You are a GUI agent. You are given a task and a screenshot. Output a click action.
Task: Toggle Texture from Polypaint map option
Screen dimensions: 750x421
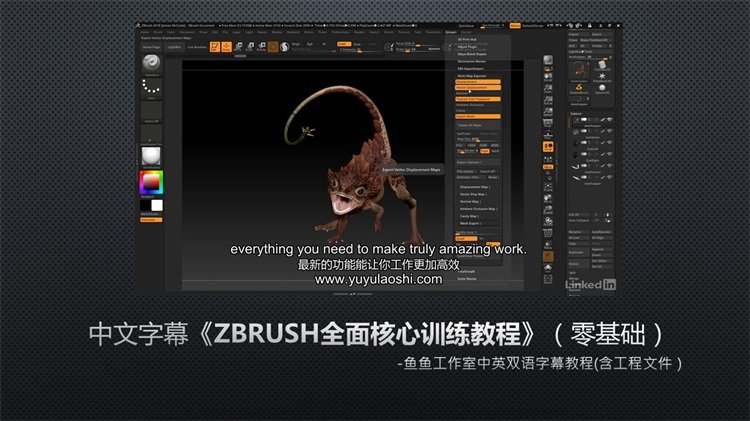478,99
